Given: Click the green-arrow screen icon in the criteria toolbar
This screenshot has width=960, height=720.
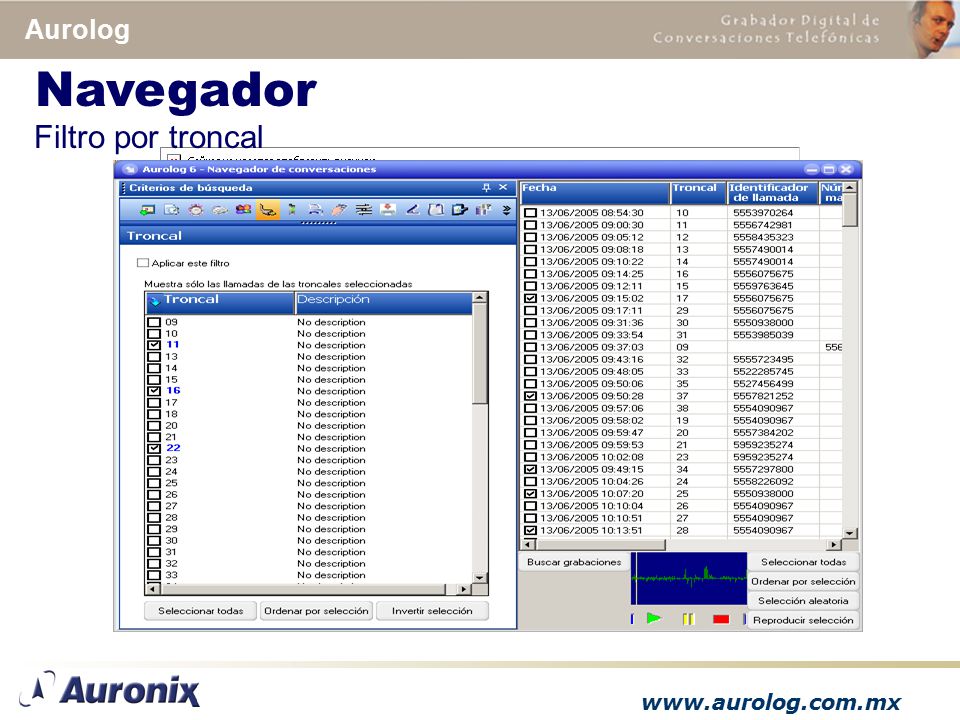Looking at the screenshot, I should coord(148,210).
